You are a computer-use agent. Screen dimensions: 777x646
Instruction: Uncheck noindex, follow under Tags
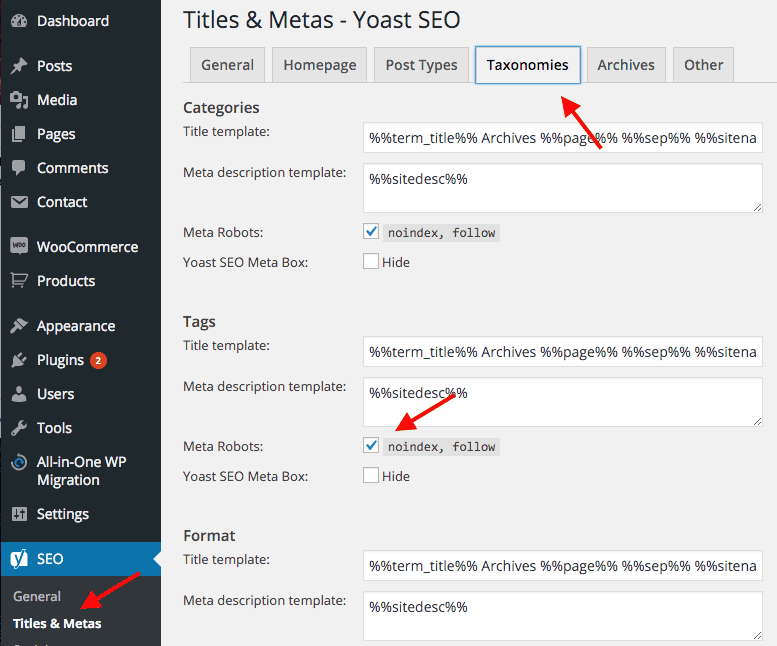point(371,446)
